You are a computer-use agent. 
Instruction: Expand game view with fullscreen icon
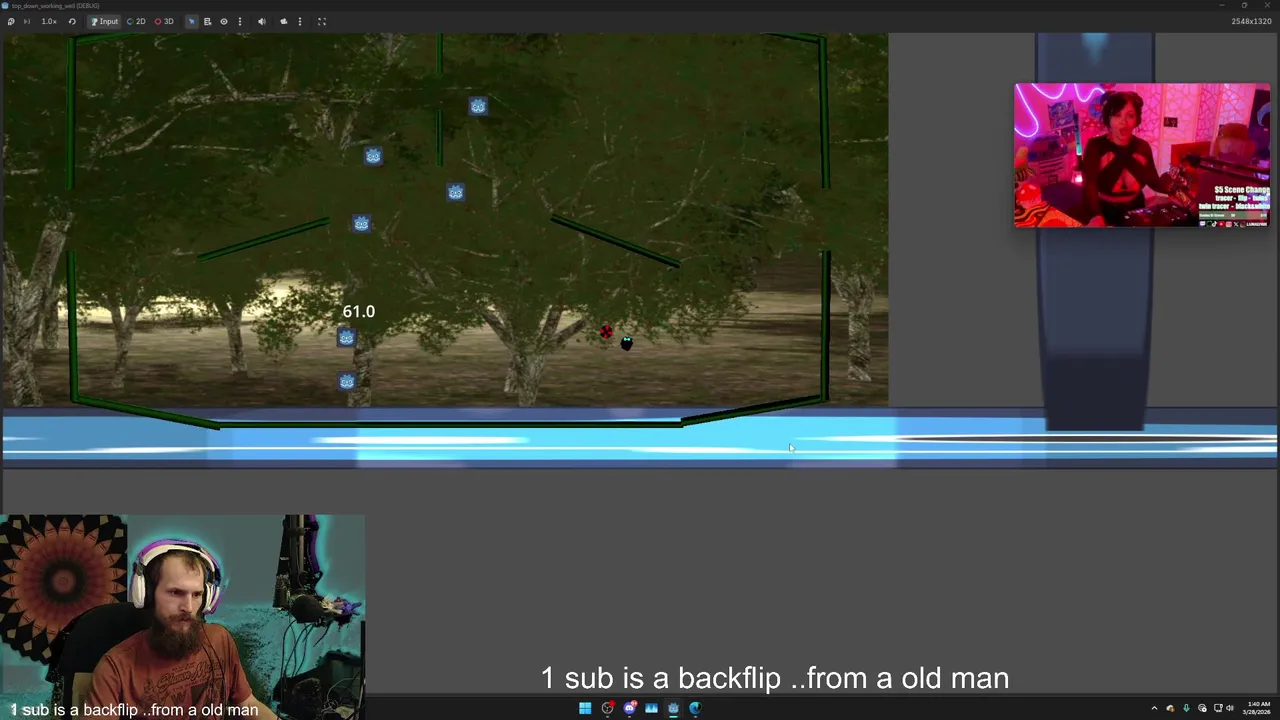pos(322,21)
